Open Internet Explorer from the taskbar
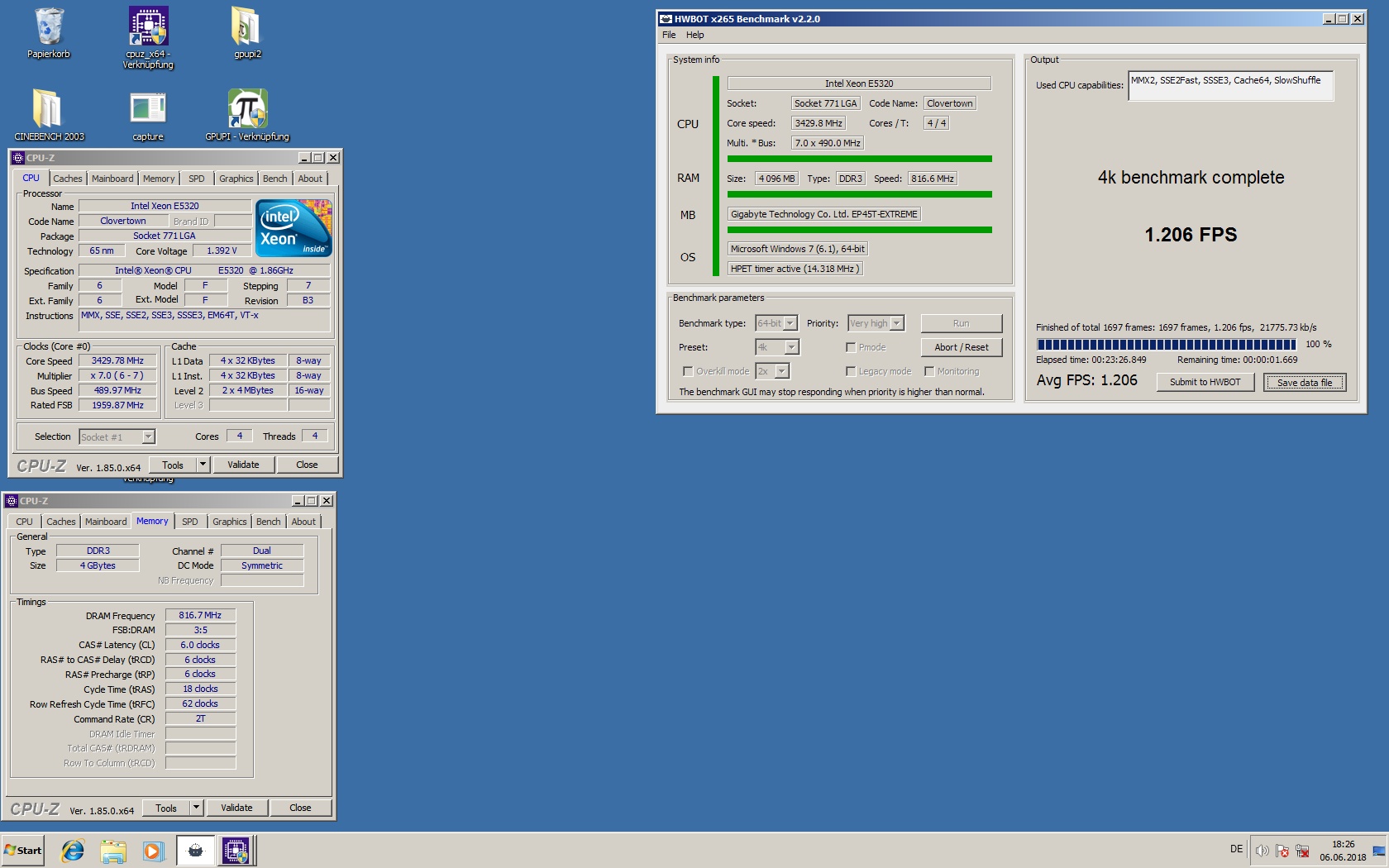 point(73,850)
